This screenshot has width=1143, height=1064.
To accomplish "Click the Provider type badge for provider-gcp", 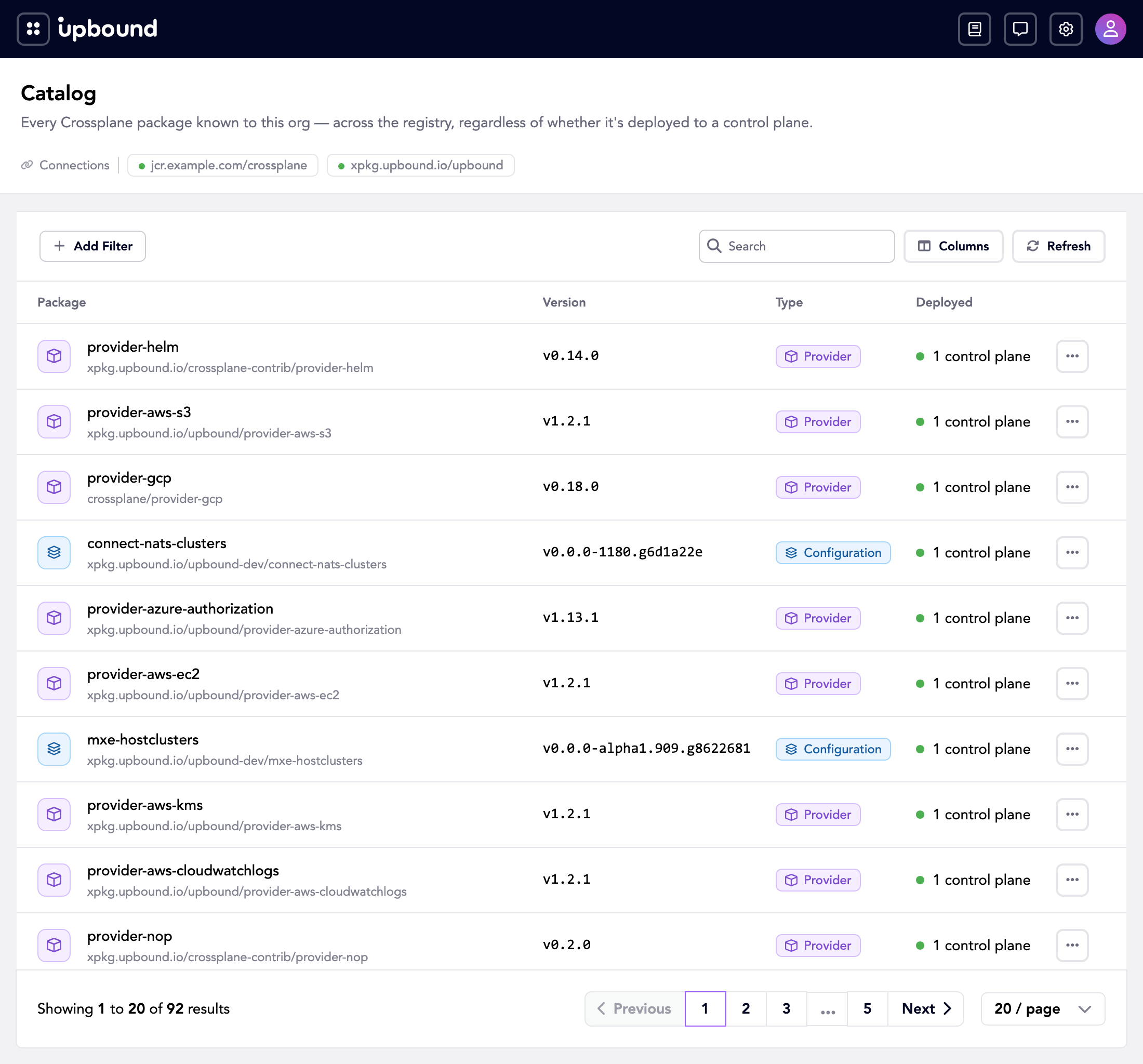I will (818, 487).
